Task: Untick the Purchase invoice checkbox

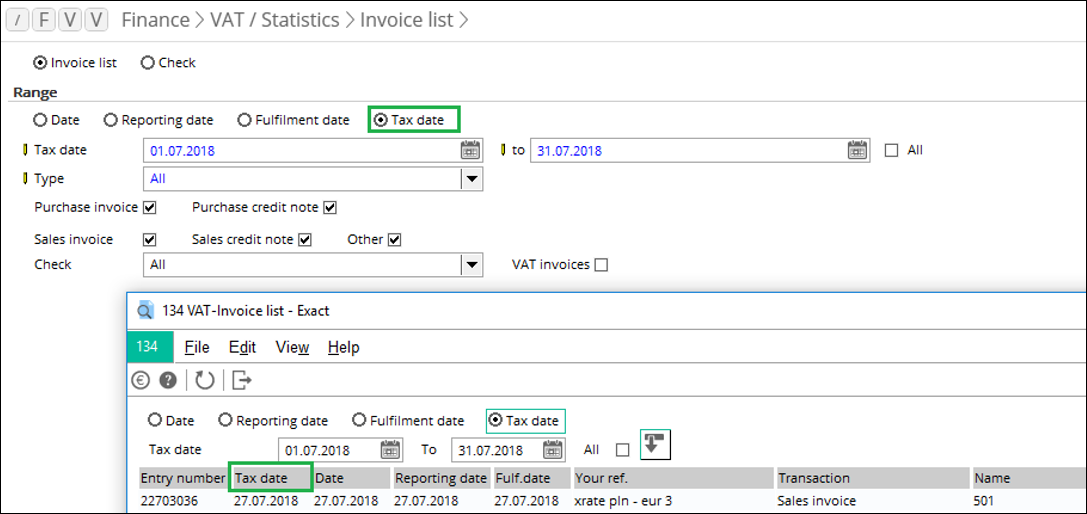Action: [x=150, y=208]
